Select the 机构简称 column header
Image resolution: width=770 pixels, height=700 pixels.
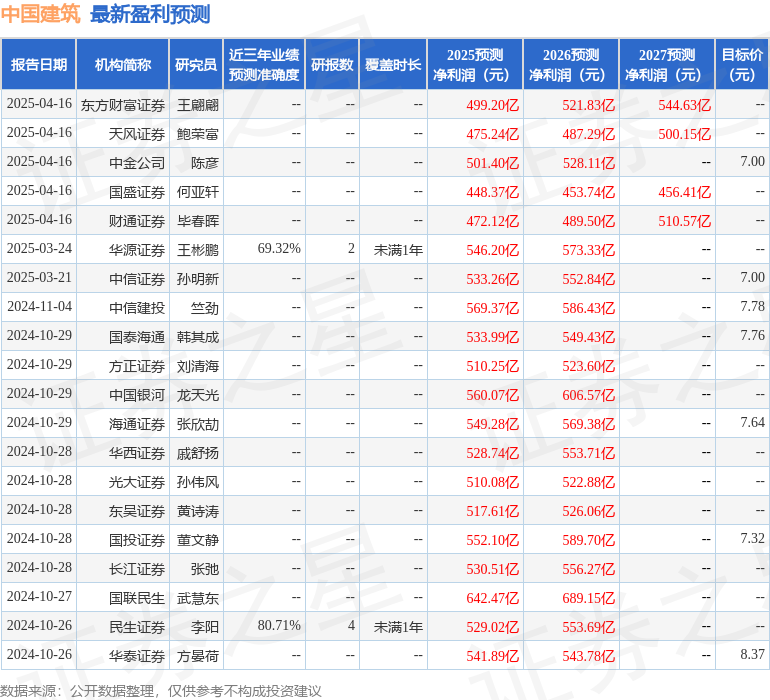123,65
